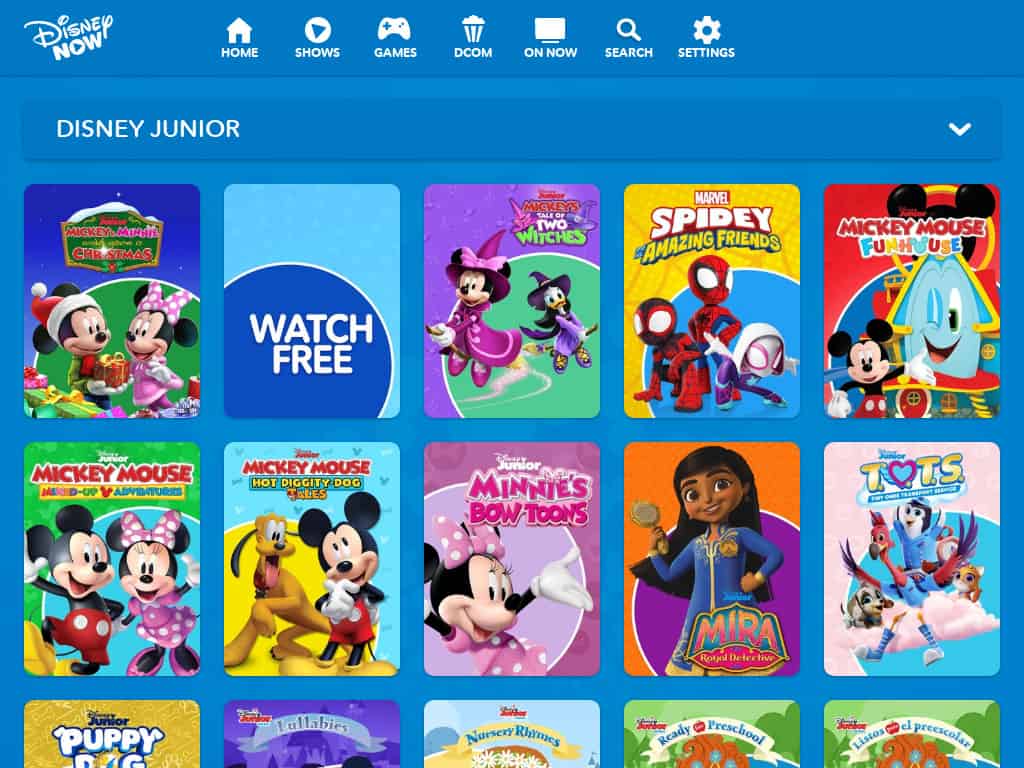Click the Disney Now logo
Screen dimensions: 1024x768
click(x=68, y=38)
